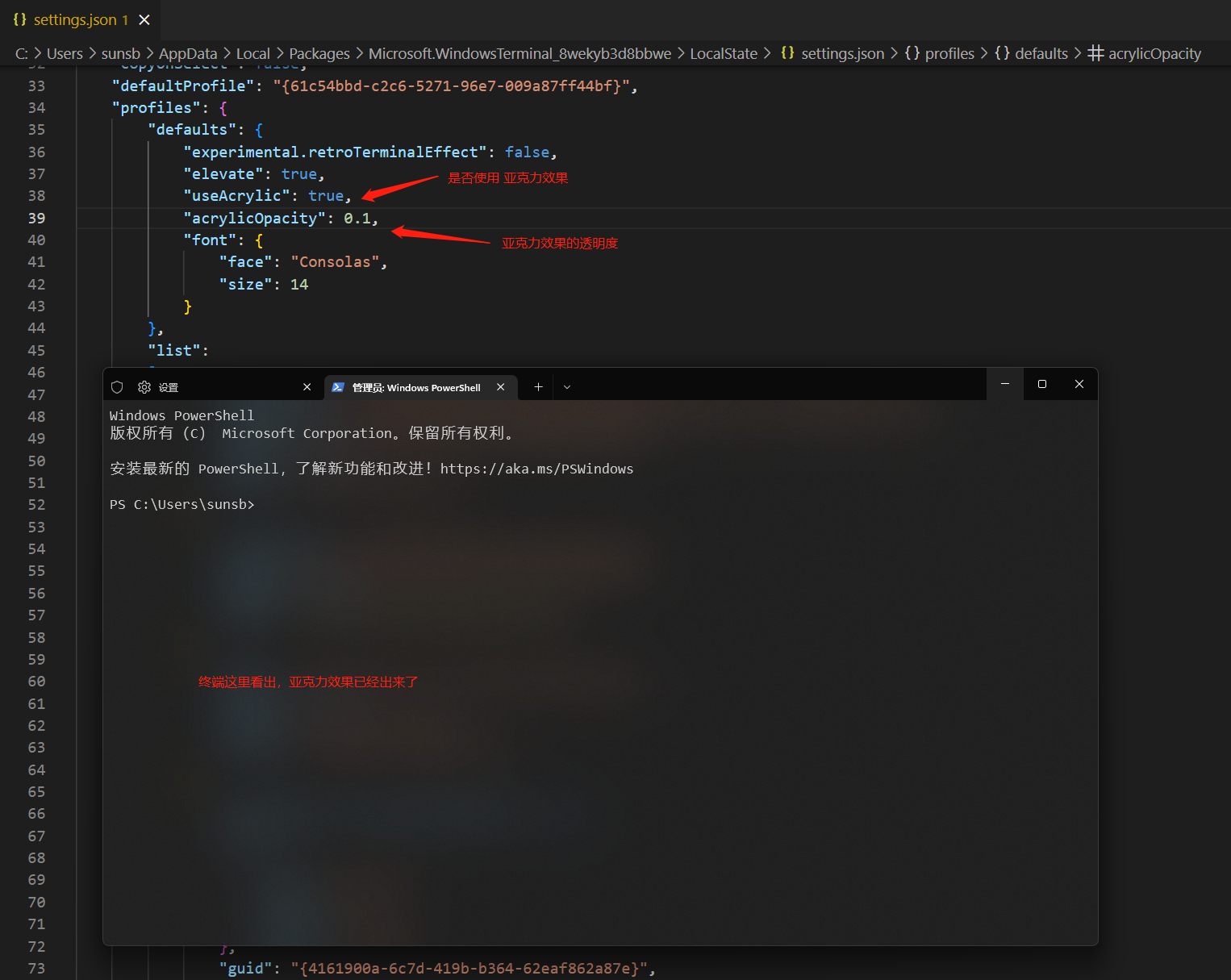Viewport: 1231px width, 980px height.
Task: Click the PowerShell icon on the terminal tab
Action: click(338, 387)
